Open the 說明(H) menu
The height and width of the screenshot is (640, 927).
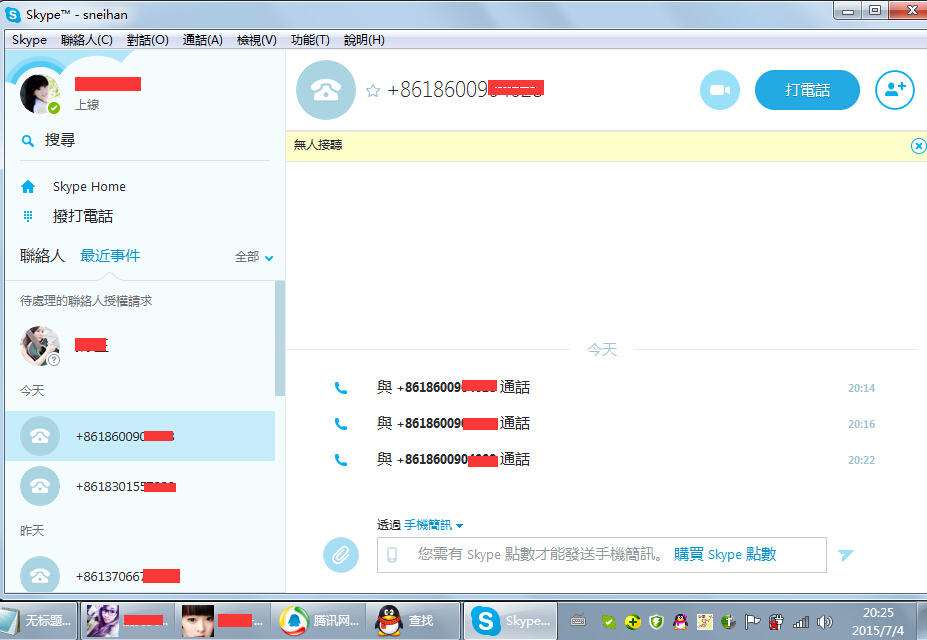click(364, 40)
